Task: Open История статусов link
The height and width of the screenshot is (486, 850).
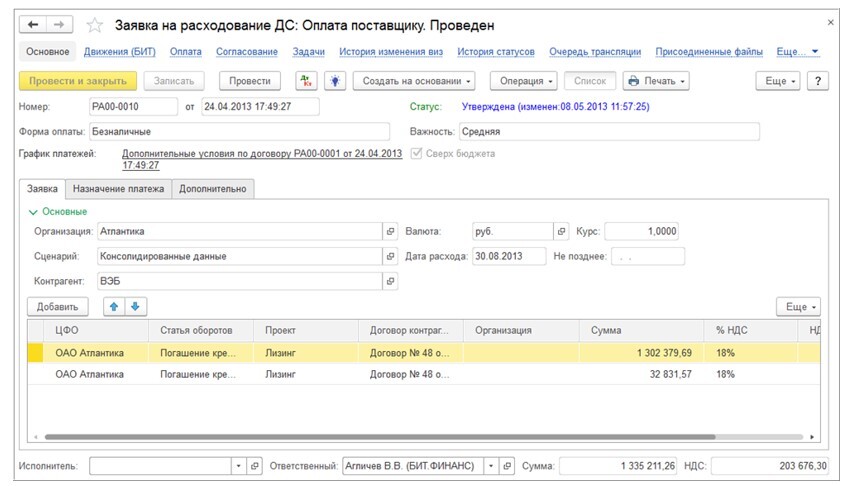Action: coord(495,51)
